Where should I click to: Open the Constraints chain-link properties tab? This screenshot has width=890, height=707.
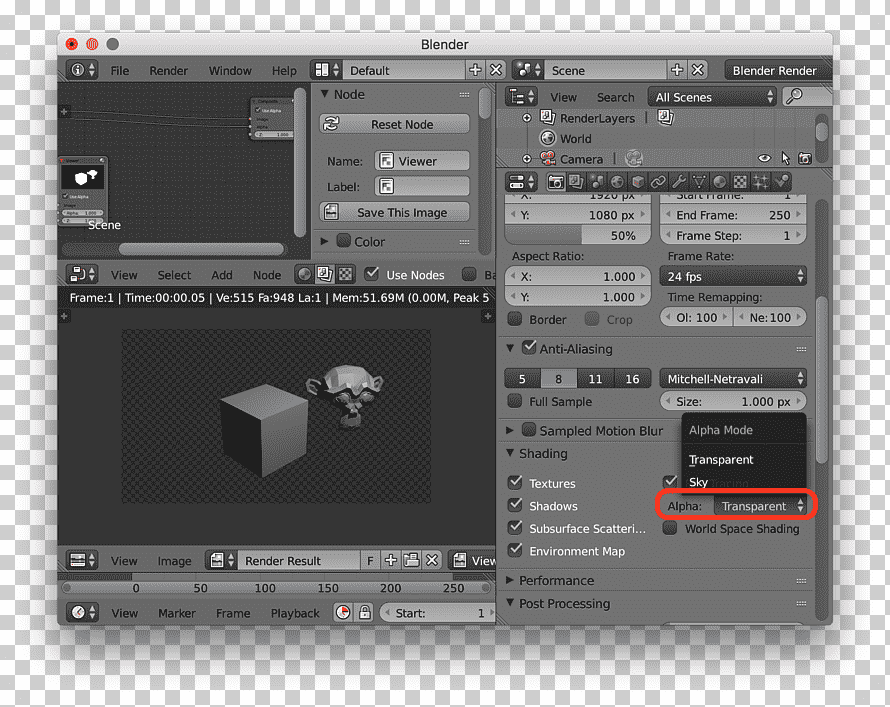[658, 182]
